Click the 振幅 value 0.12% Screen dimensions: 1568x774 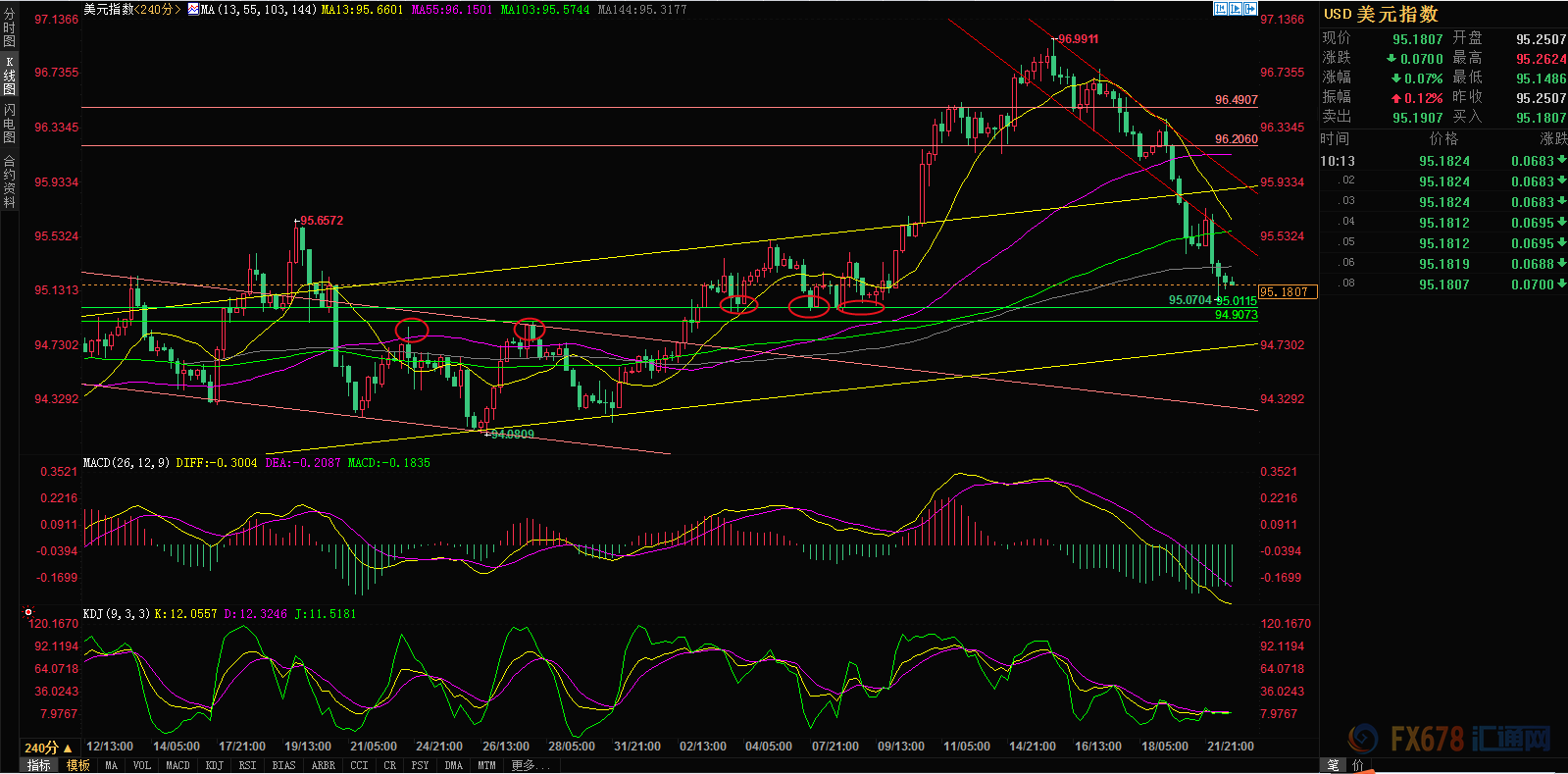(x=1416, y=98)
